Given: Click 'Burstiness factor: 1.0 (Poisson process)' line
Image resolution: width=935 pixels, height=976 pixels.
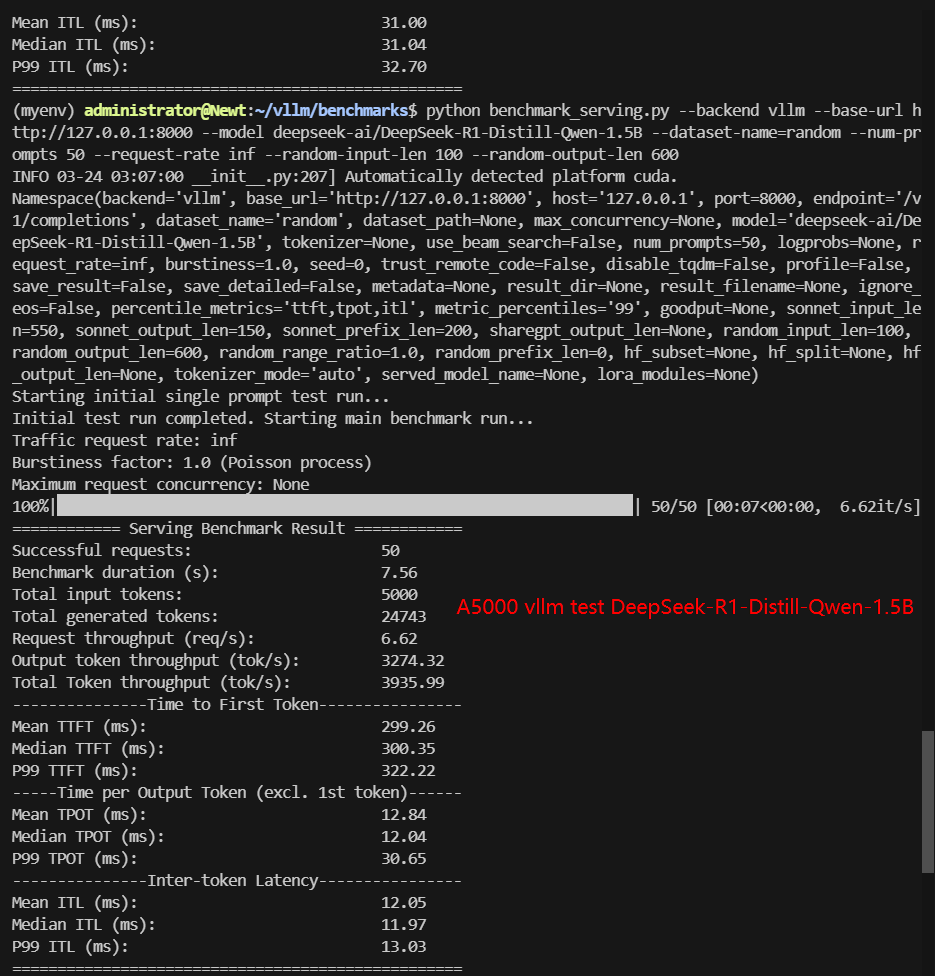Looking at the screenshot, I should 192,462.
